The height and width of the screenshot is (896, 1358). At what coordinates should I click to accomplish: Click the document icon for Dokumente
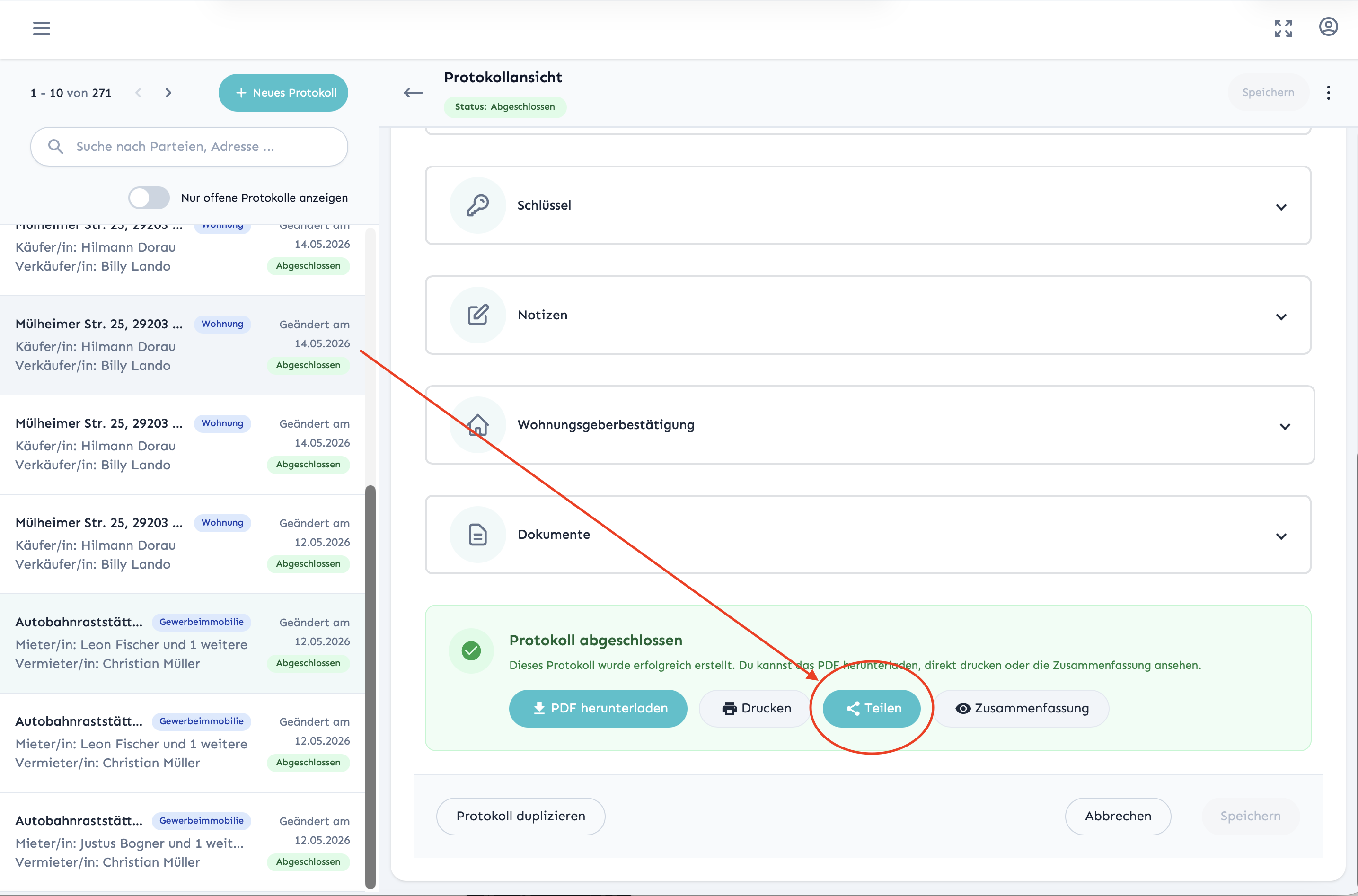[478, 534]
